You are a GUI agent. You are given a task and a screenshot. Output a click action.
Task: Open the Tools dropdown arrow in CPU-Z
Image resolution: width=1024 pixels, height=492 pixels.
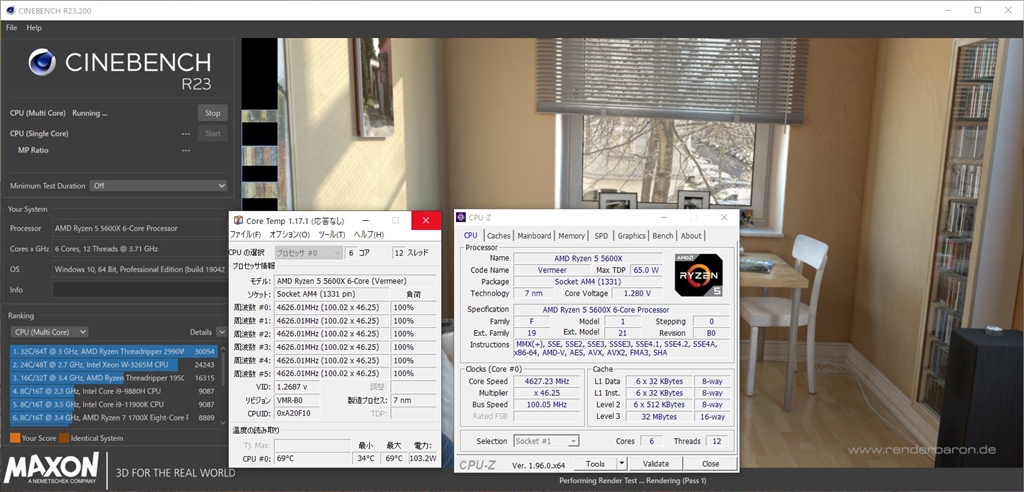click(622, 464)
